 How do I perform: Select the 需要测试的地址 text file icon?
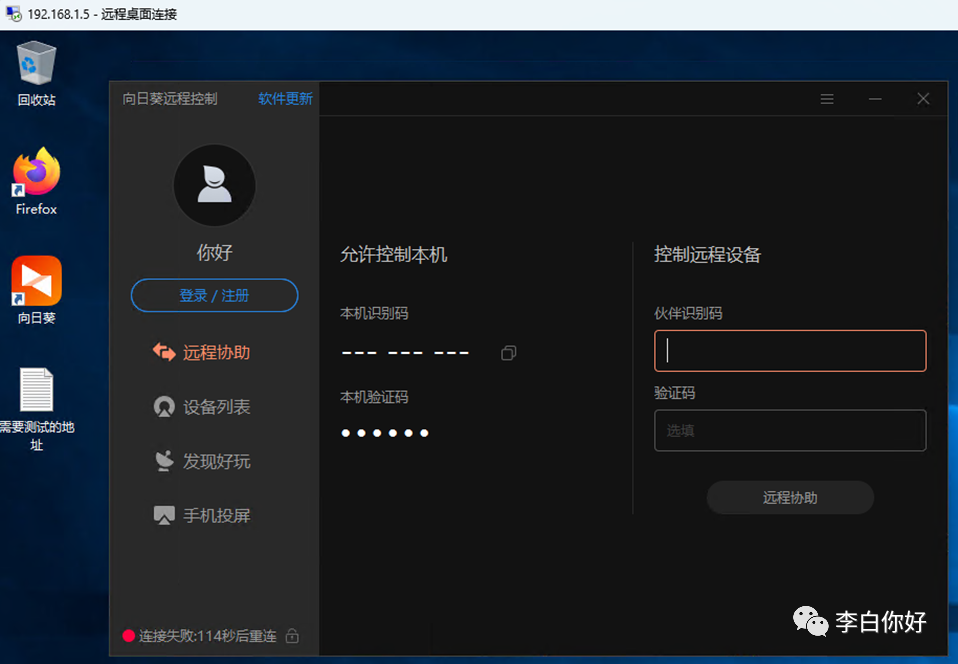(x=37, y=390)
